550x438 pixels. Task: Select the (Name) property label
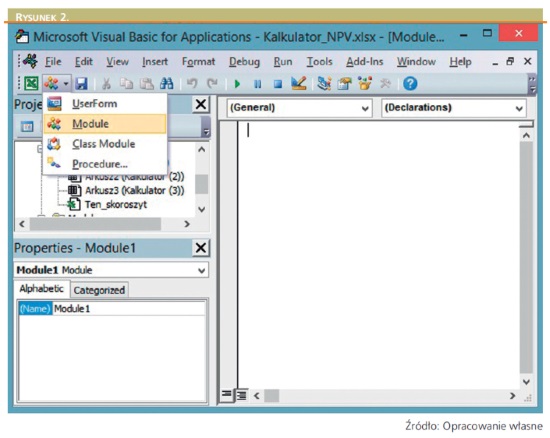coord(35,309)
